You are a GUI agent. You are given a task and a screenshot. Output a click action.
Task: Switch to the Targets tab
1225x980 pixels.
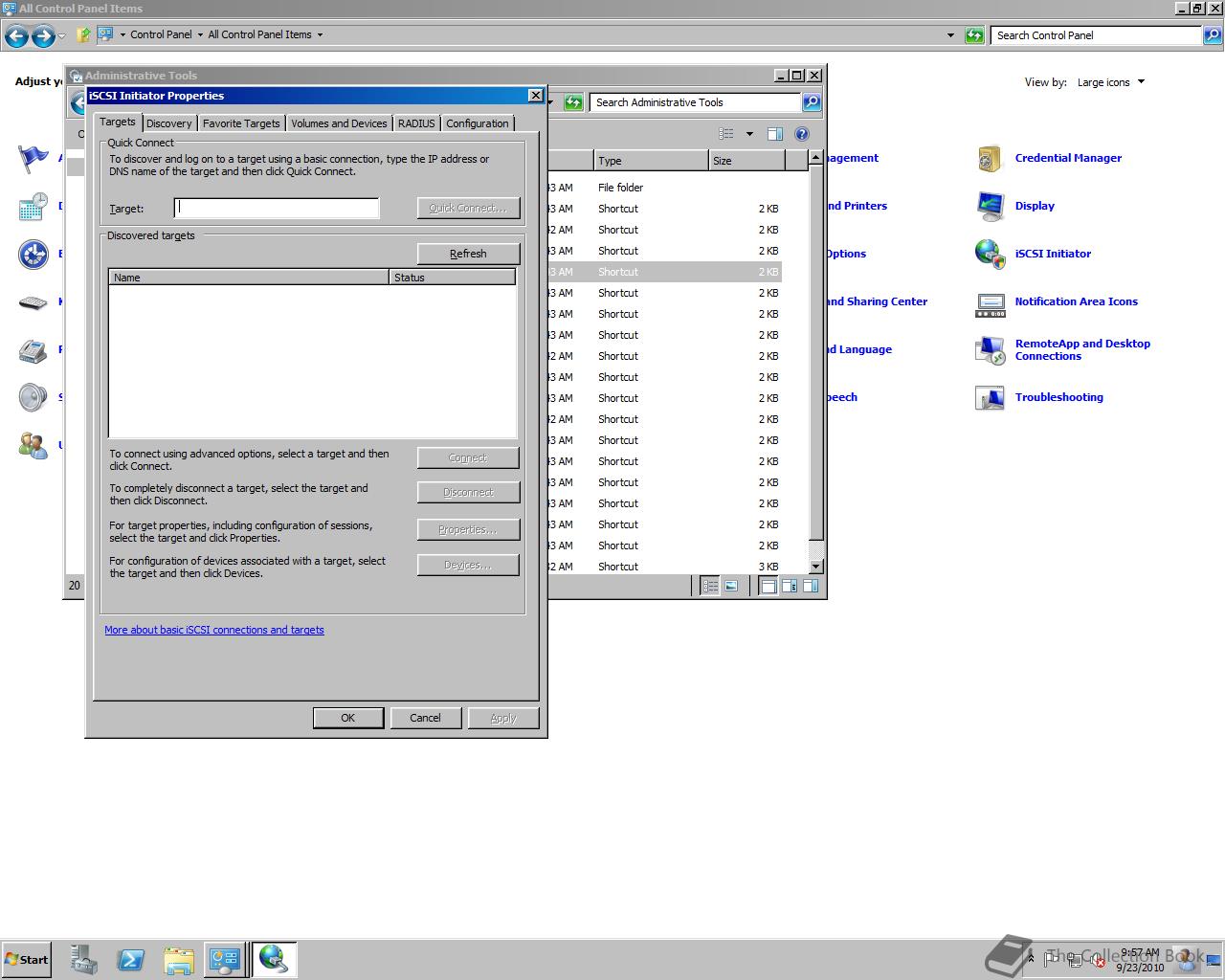coord(118,122)
